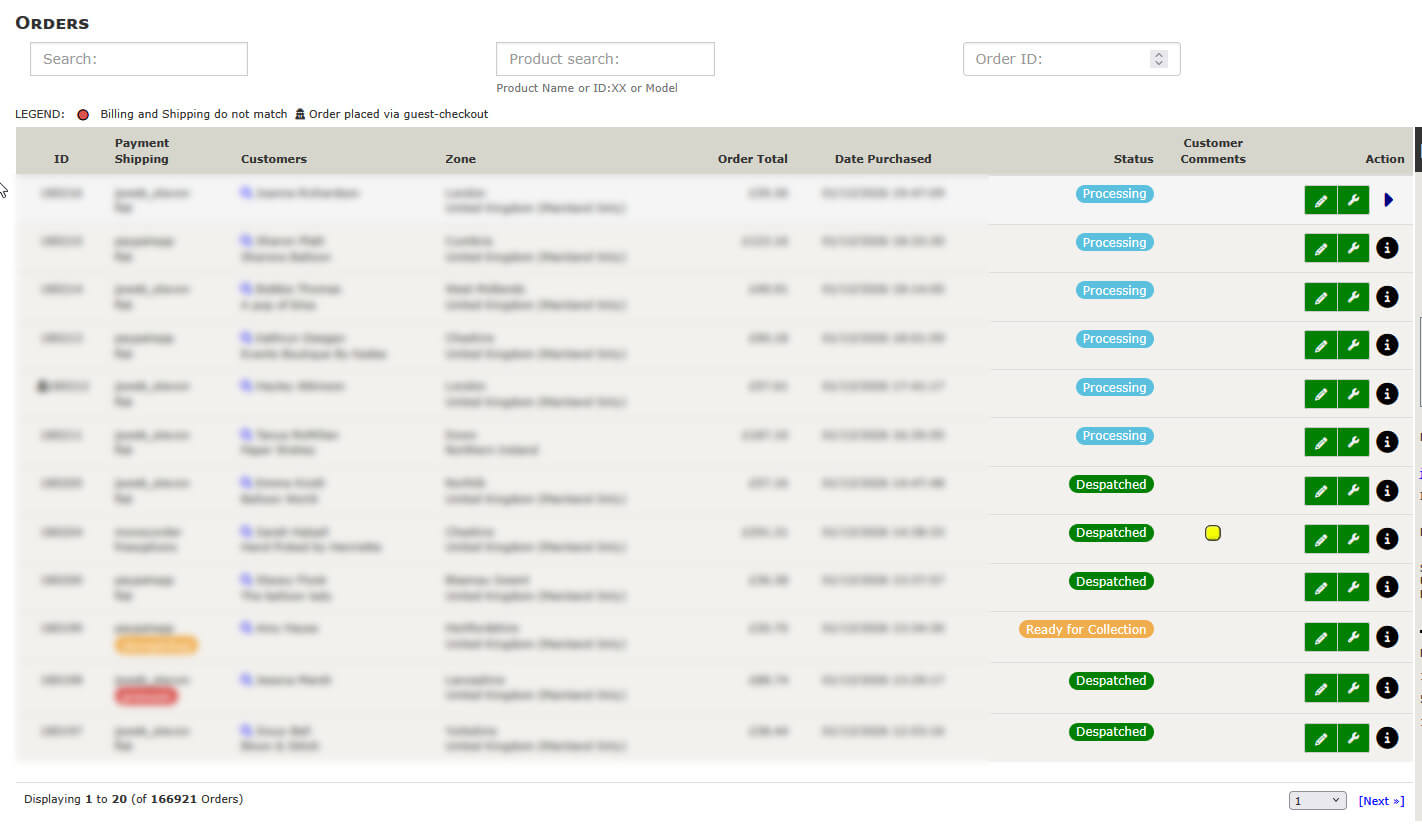The image size is (1422, 839).
Task: Edit the first Processing order with the pencil icon
Action: (x=1321, y=199)
